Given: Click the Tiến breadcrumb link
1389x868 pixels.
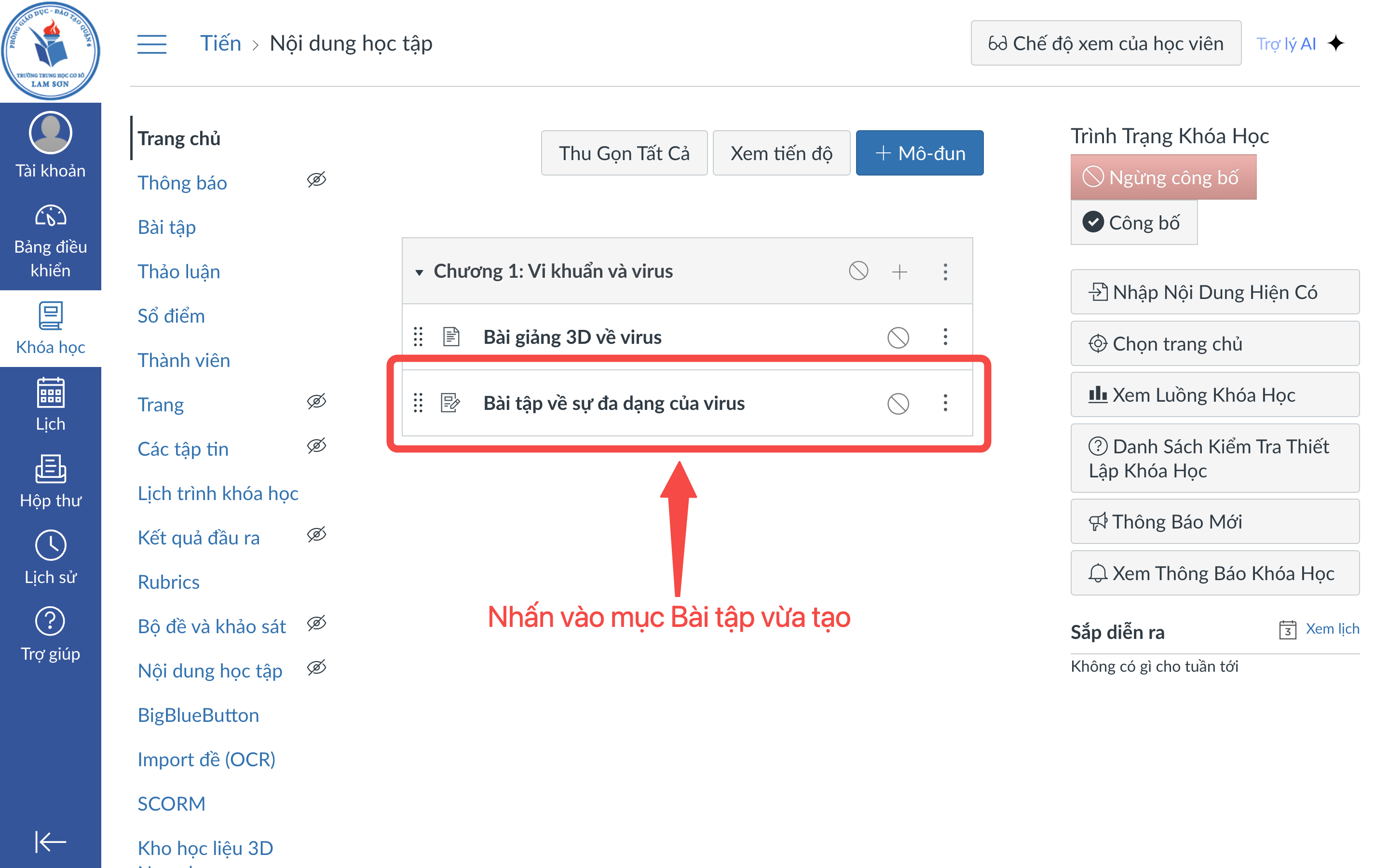Looking at the screenshot, I should click(x=220, y=43).
